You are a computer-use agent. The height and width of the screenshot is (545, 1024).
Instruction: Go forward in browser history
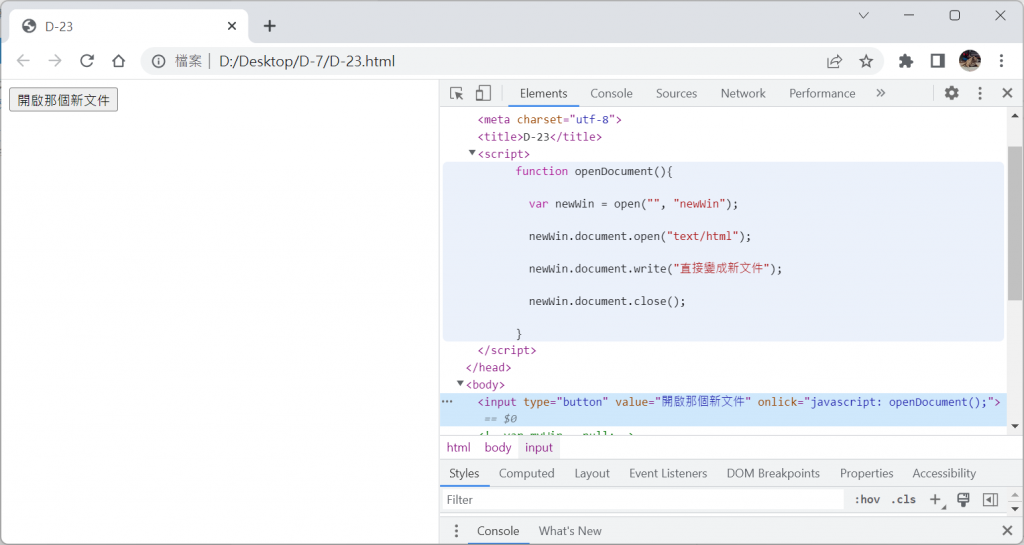click(x=55, y=61)
